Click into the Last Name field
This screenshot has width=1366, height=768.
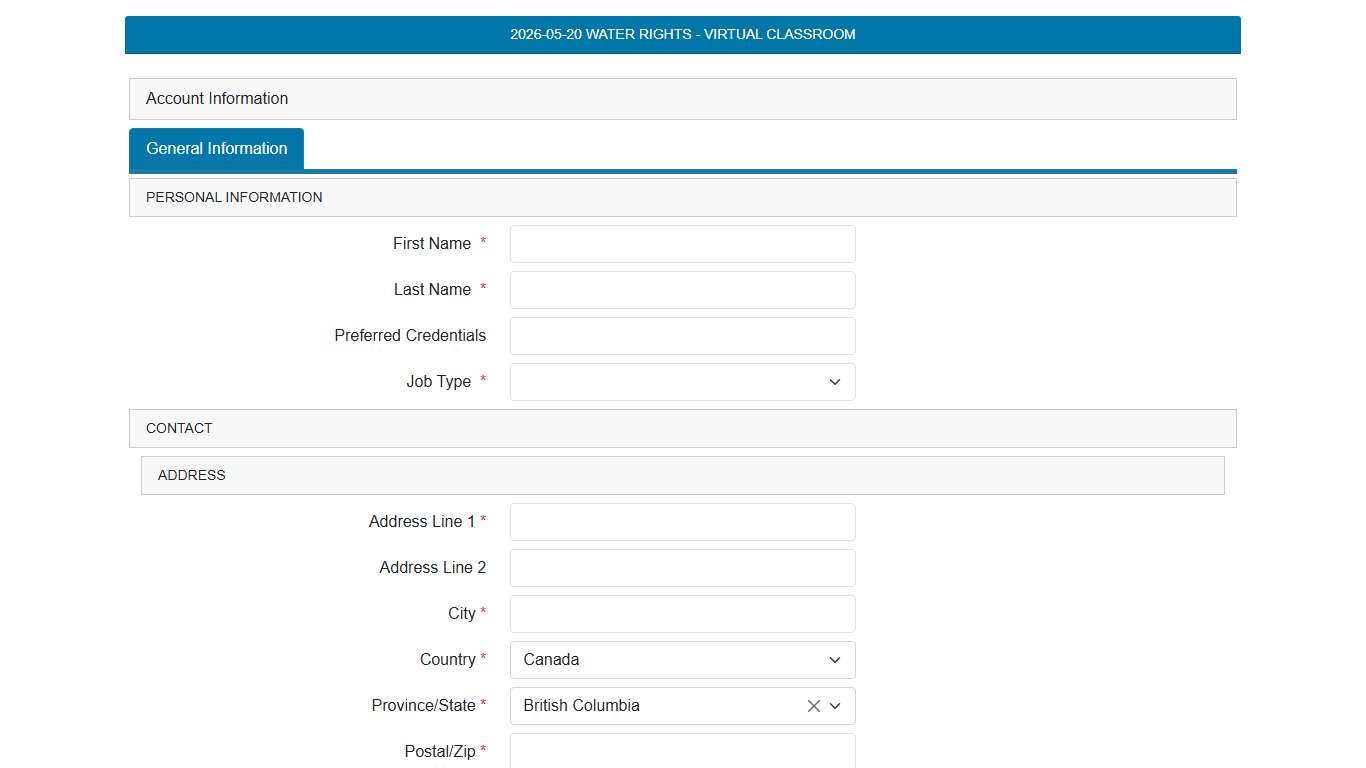[x=682, y=290]
